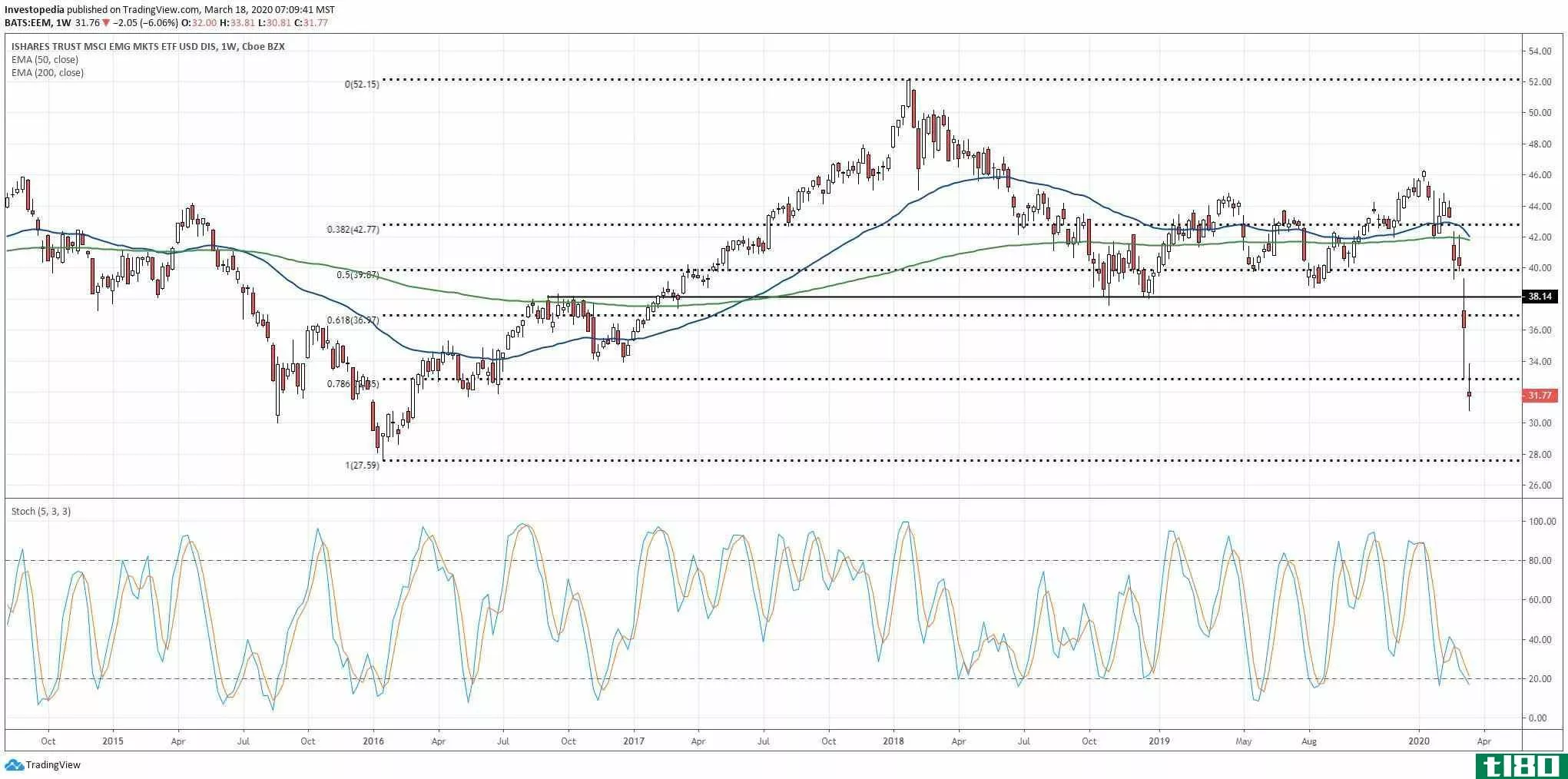
Task: Click the Stoch (5, 3, 3) indicator label
Action: (41, 512)
